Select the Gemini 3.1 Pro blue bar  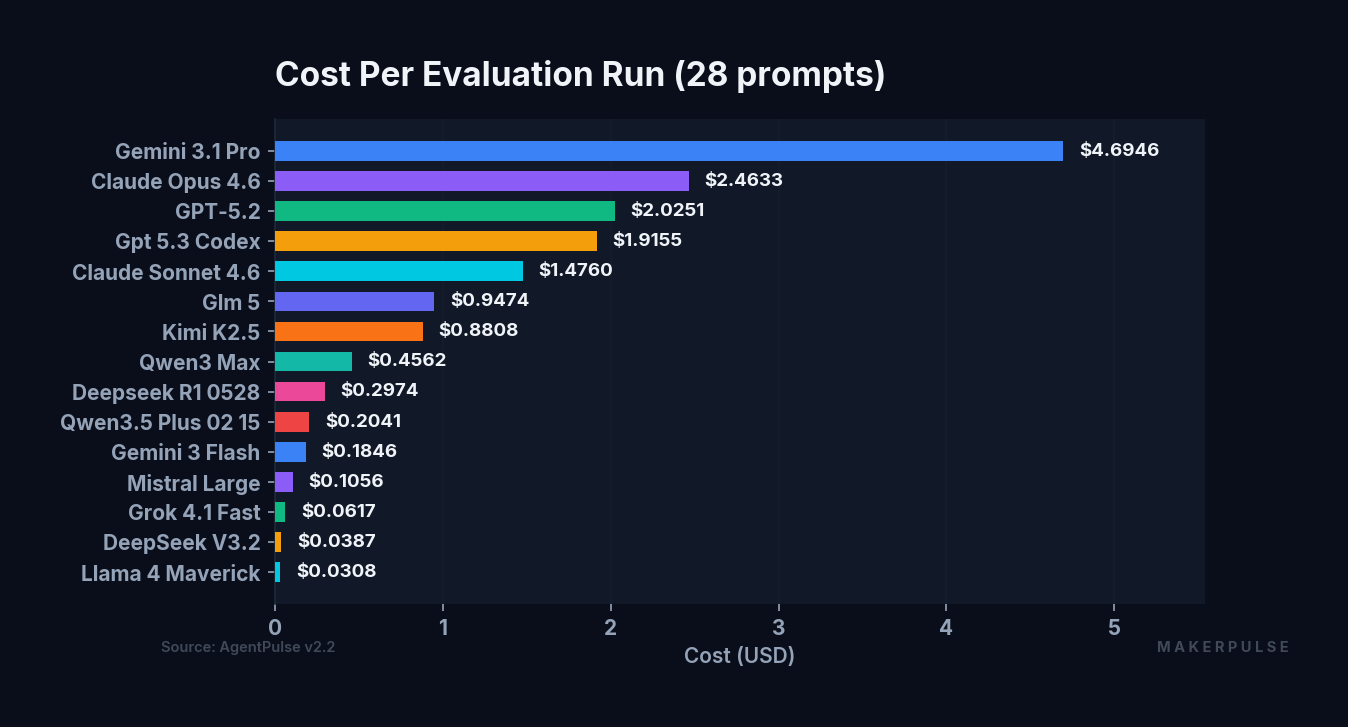point(669,151)
